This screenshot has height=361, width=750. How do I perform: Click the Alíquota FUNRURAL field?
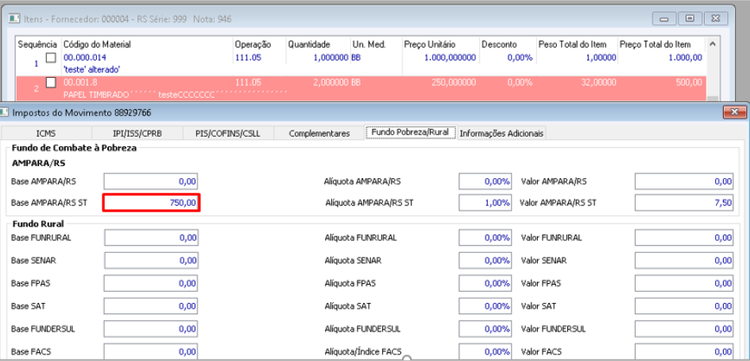485,238
